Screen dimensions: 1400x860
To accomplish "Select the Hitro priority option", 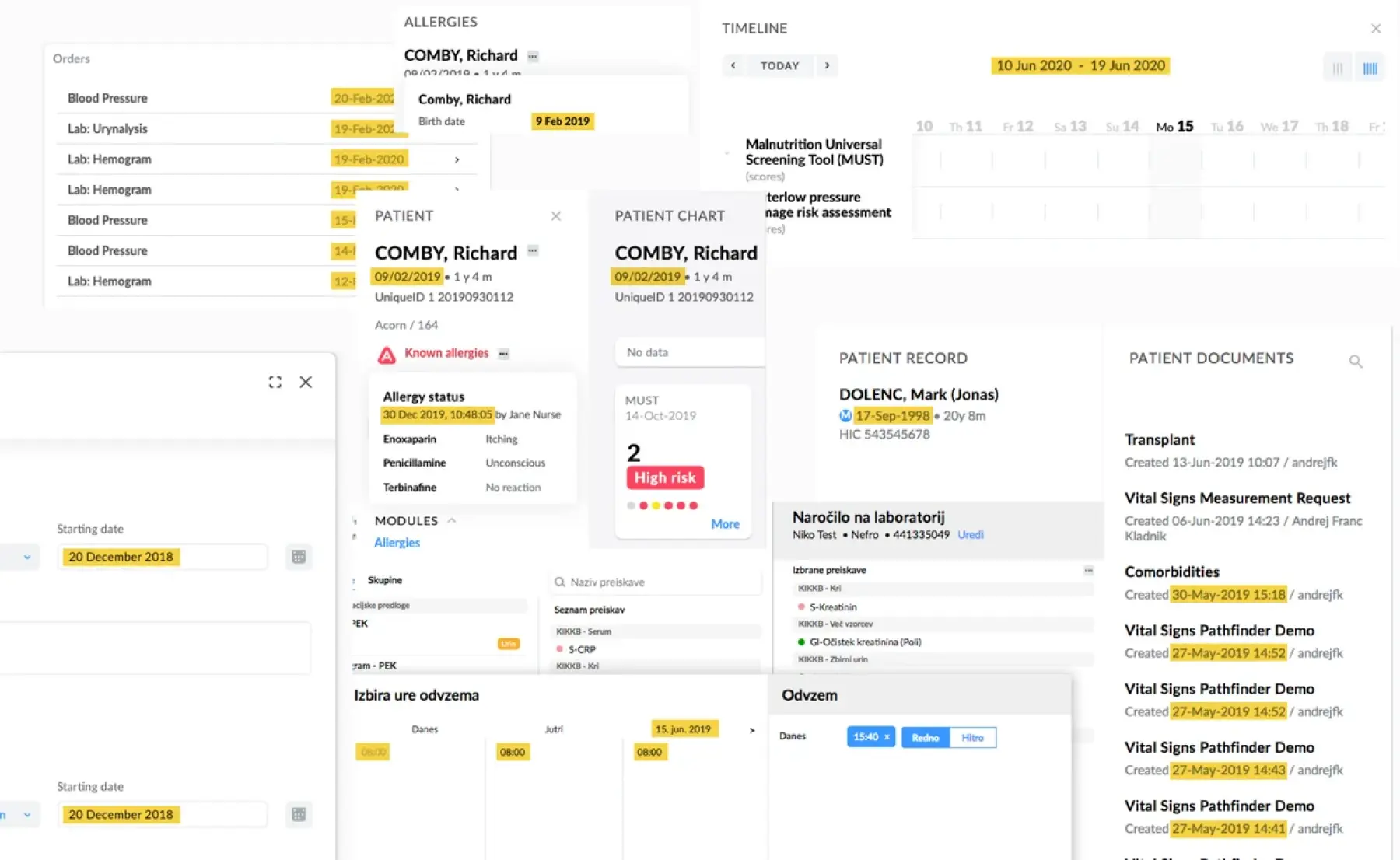I will pyautogui.click(x=972, y=737).
